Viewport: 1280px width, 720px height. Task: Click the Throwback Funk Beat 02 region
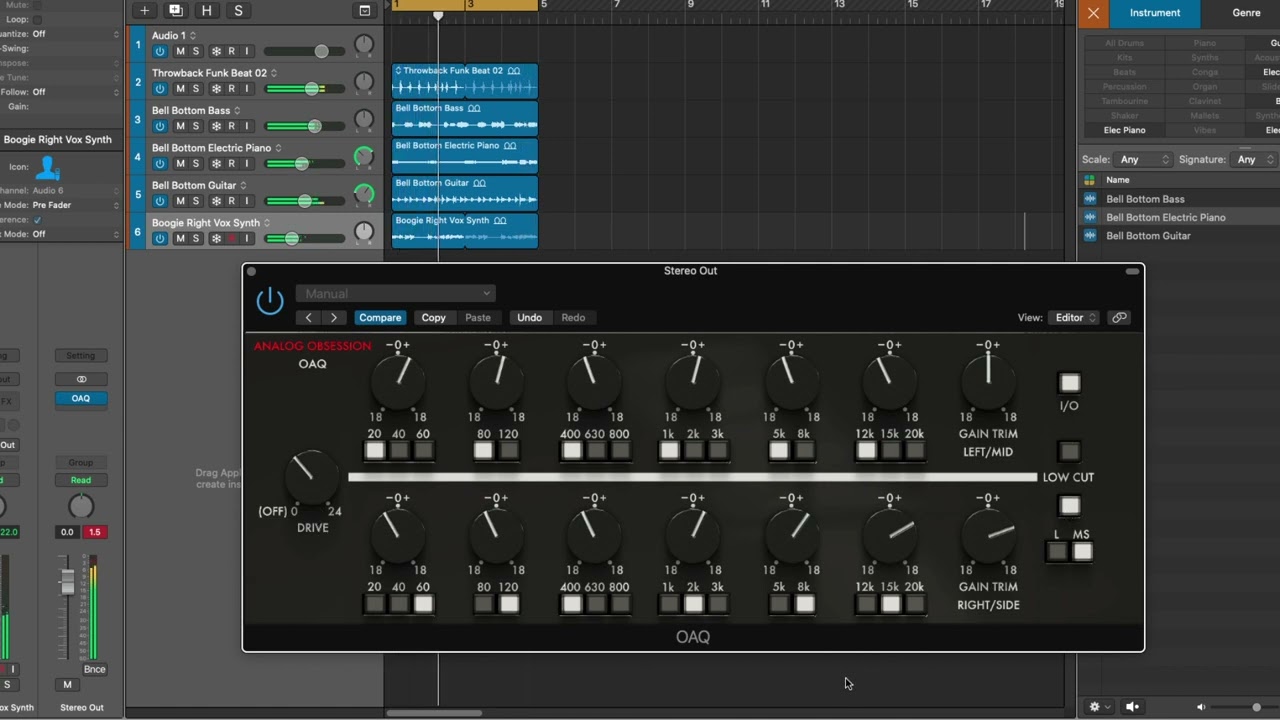(x=465, y=81)
